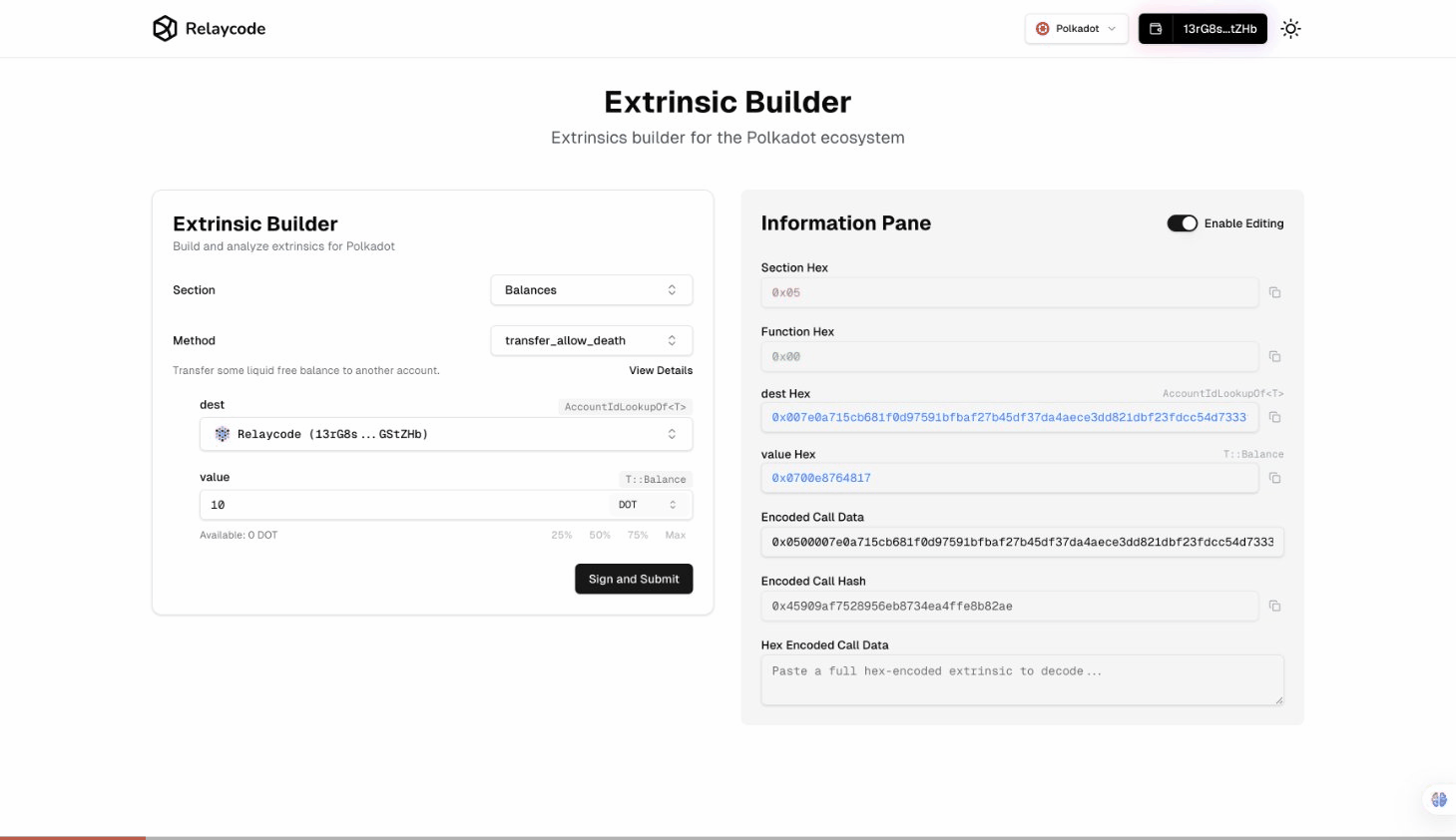Select the Polkadot network icon in the header

(x=1041, y=29)
